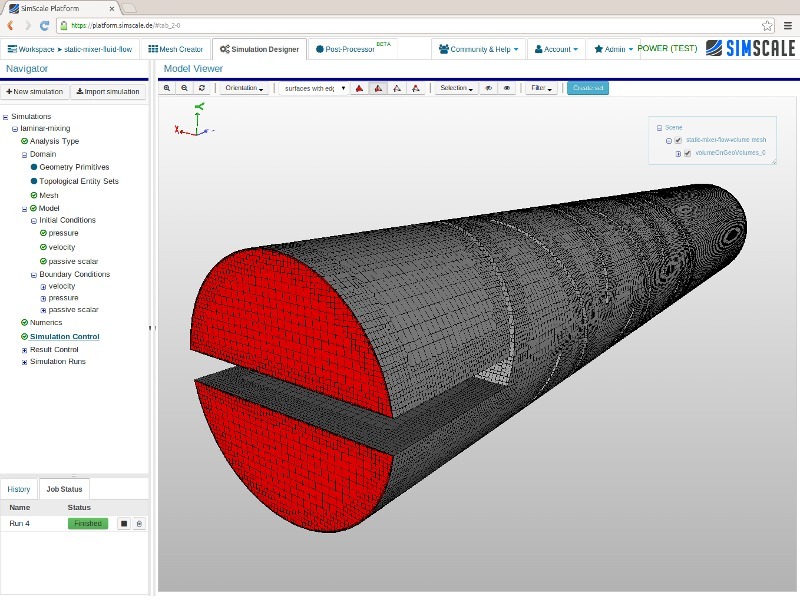Screen dimensions: 800x606
Task: Switch to the History tab
Action: [18, 489]
